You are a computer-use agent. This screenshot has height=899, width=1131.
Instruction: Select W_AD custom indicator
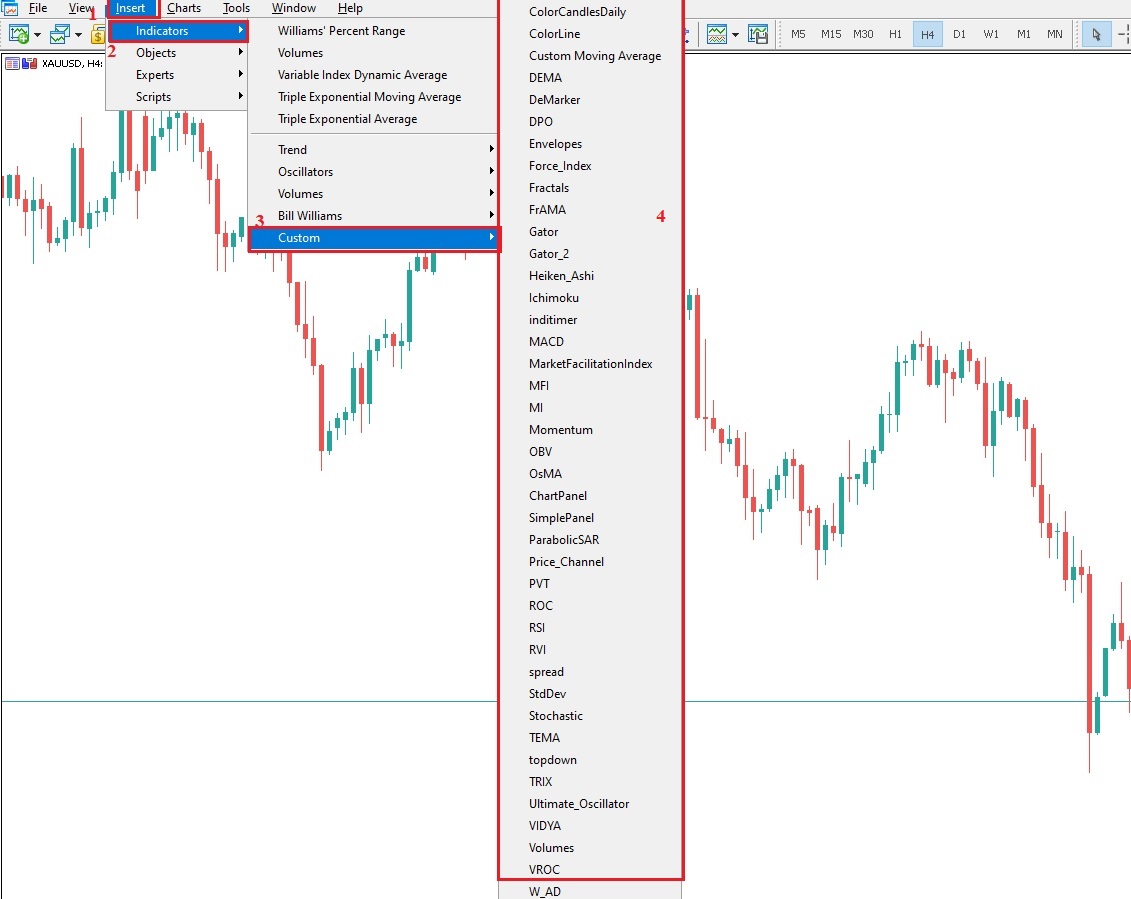[591, 892]
